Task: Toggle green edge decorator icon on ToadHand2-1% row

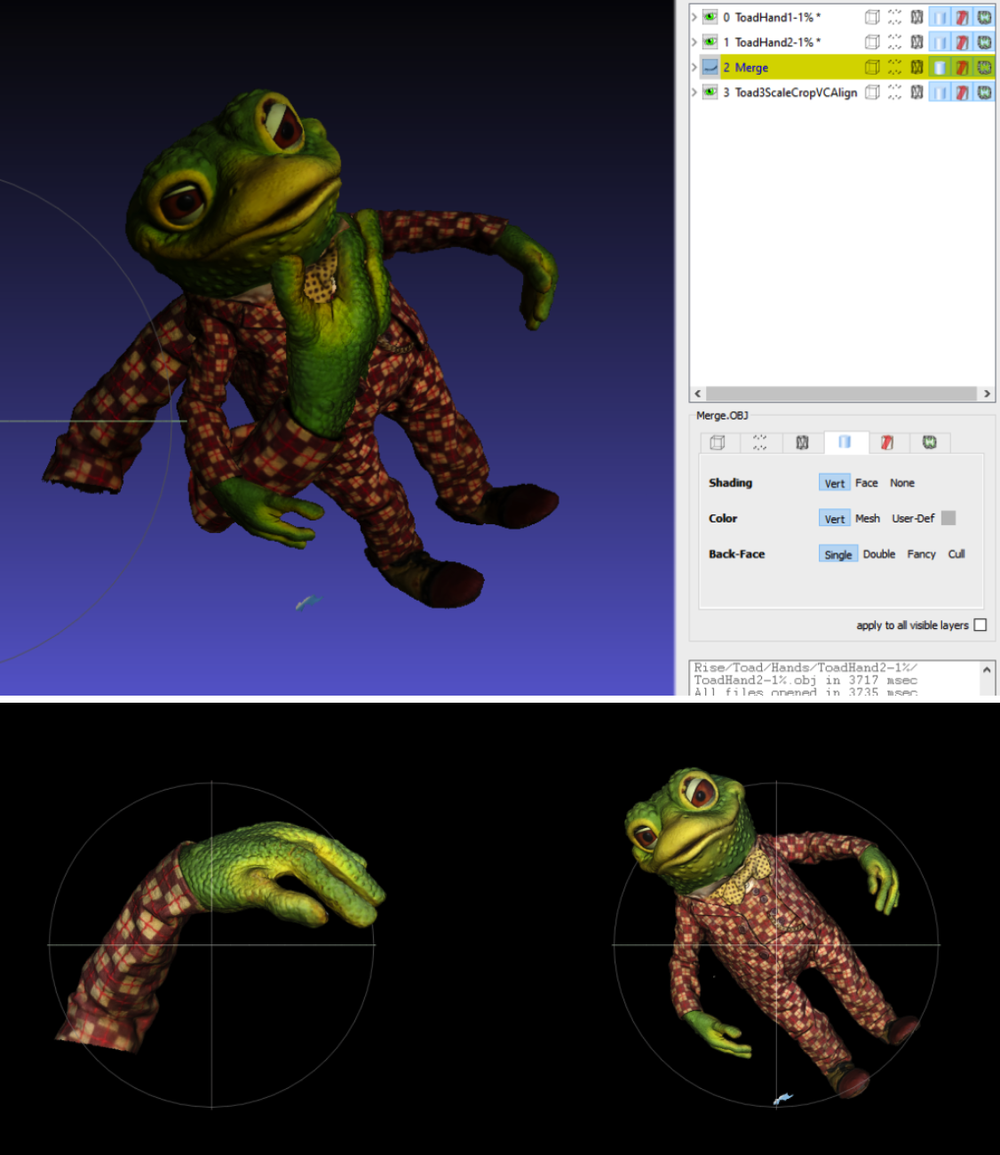Action: [x=984, y=42]
